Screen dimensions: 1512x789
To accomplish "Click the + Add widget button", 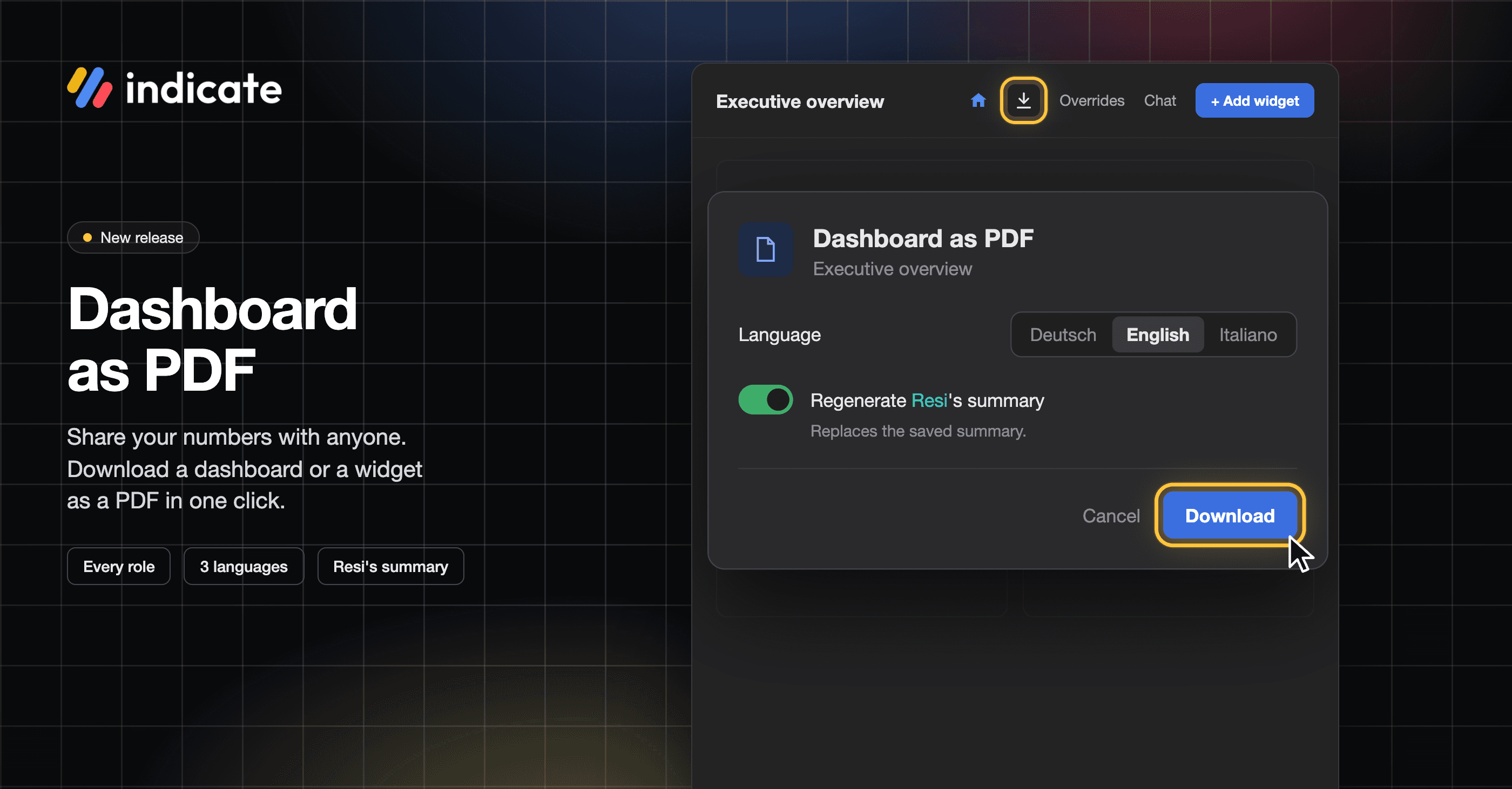I will click(x=1255, y=101).
